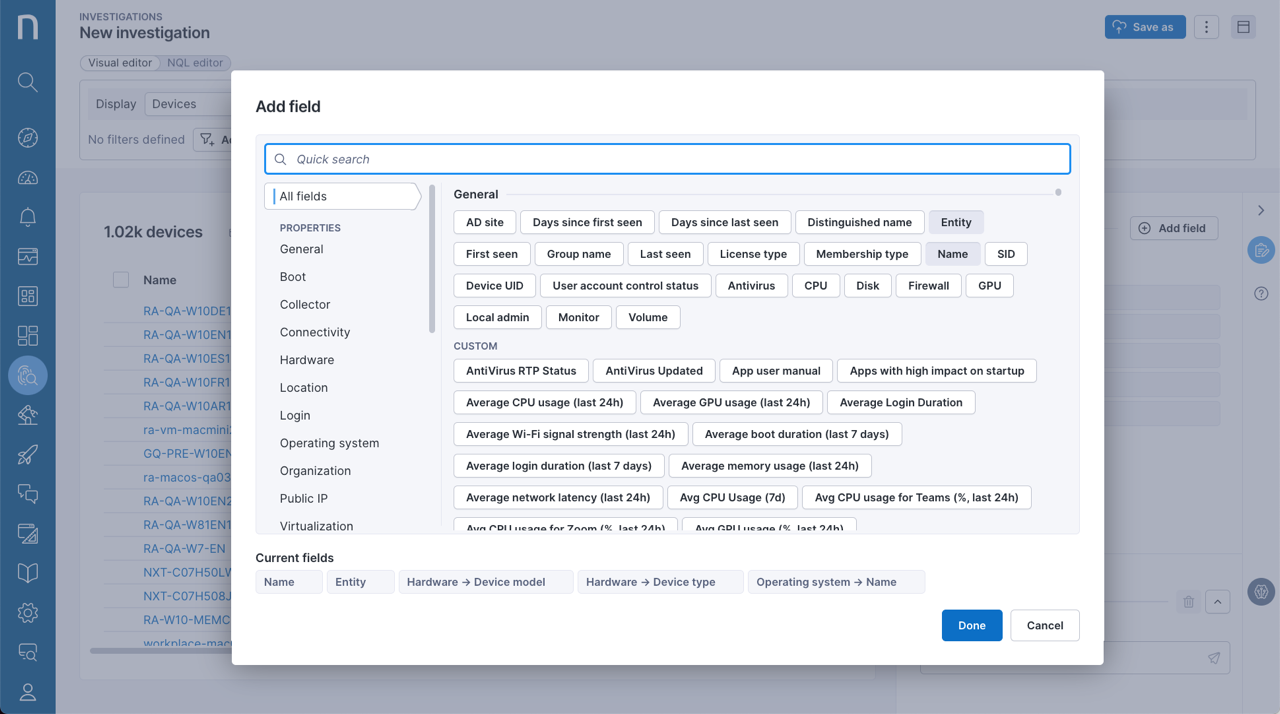Select Connectivity in properties list
Screen dimensions: 1280x714
(315, 332)
